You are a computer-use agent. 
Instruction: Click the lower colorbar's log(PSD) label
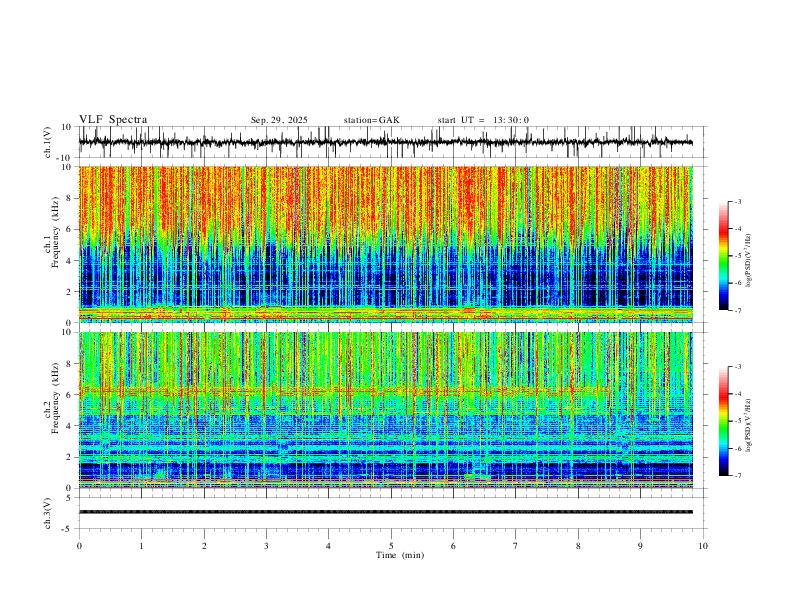click(748, 425)
